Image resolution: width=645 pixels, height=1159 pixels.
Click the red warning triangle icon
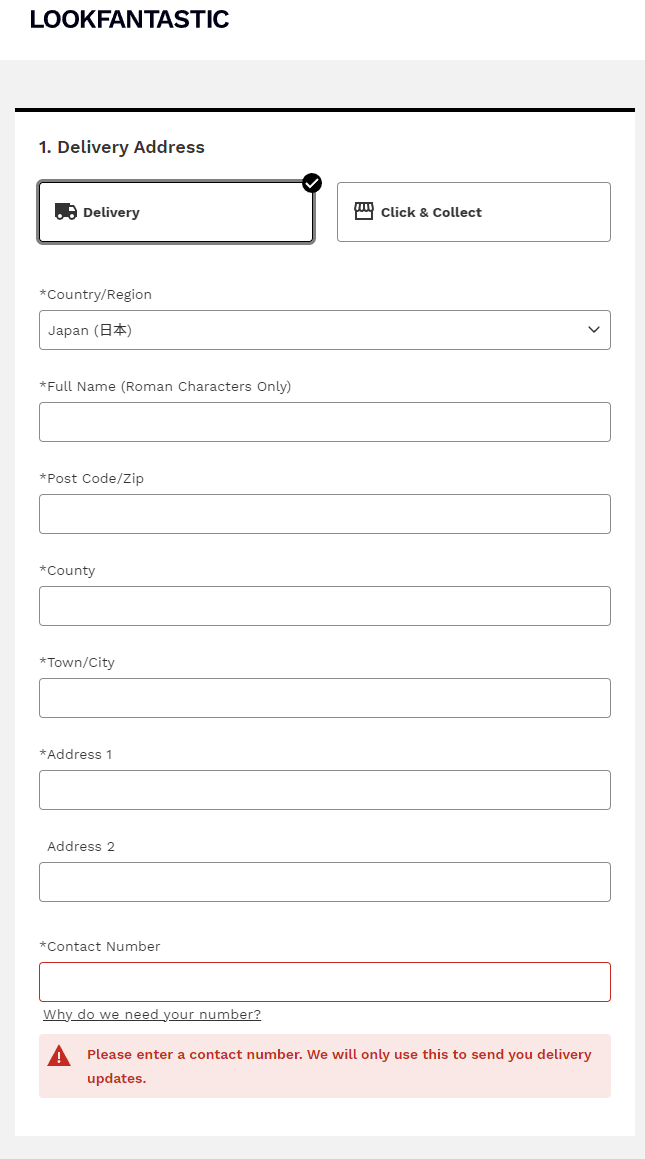59,1056
